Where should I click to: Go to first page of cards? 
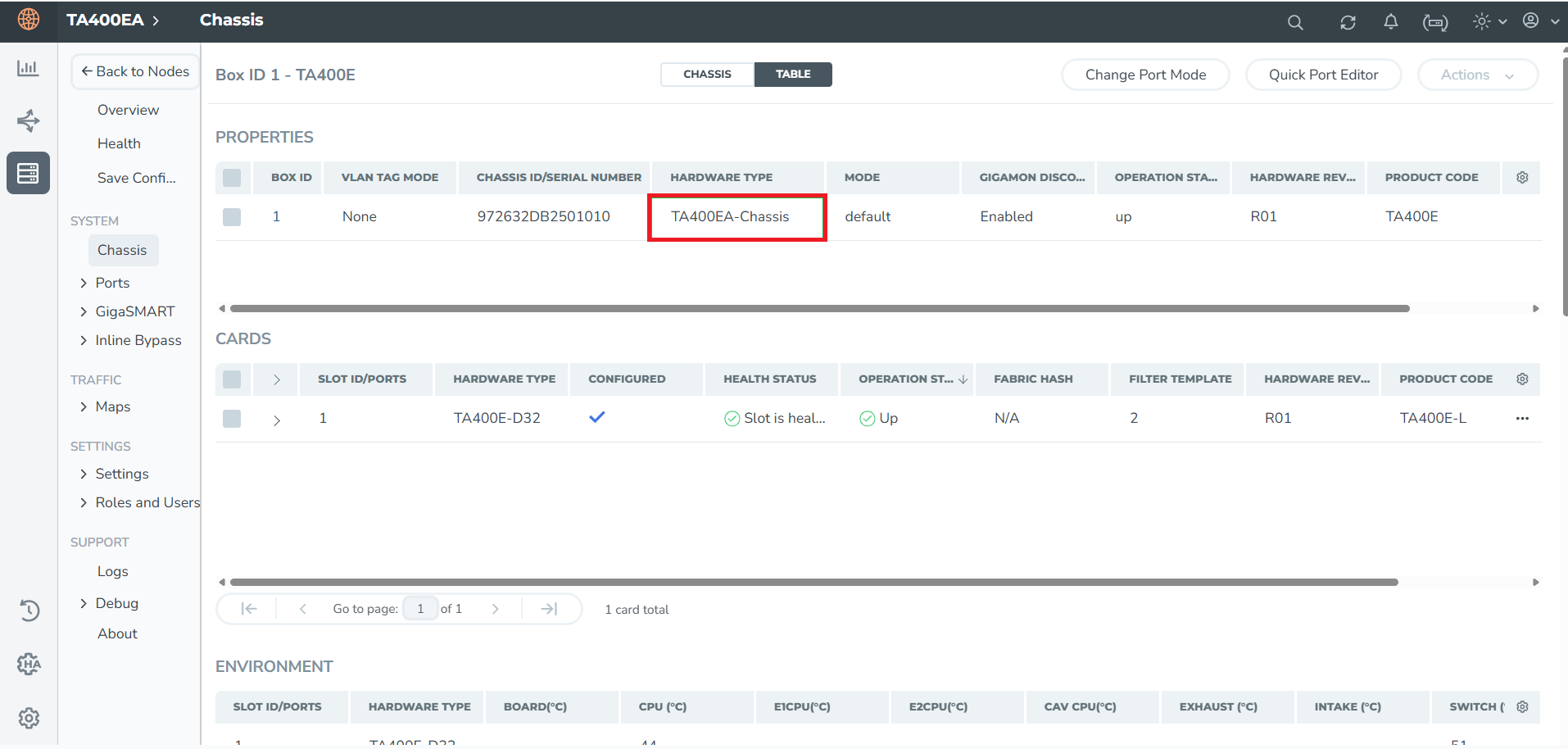point(249,609)
